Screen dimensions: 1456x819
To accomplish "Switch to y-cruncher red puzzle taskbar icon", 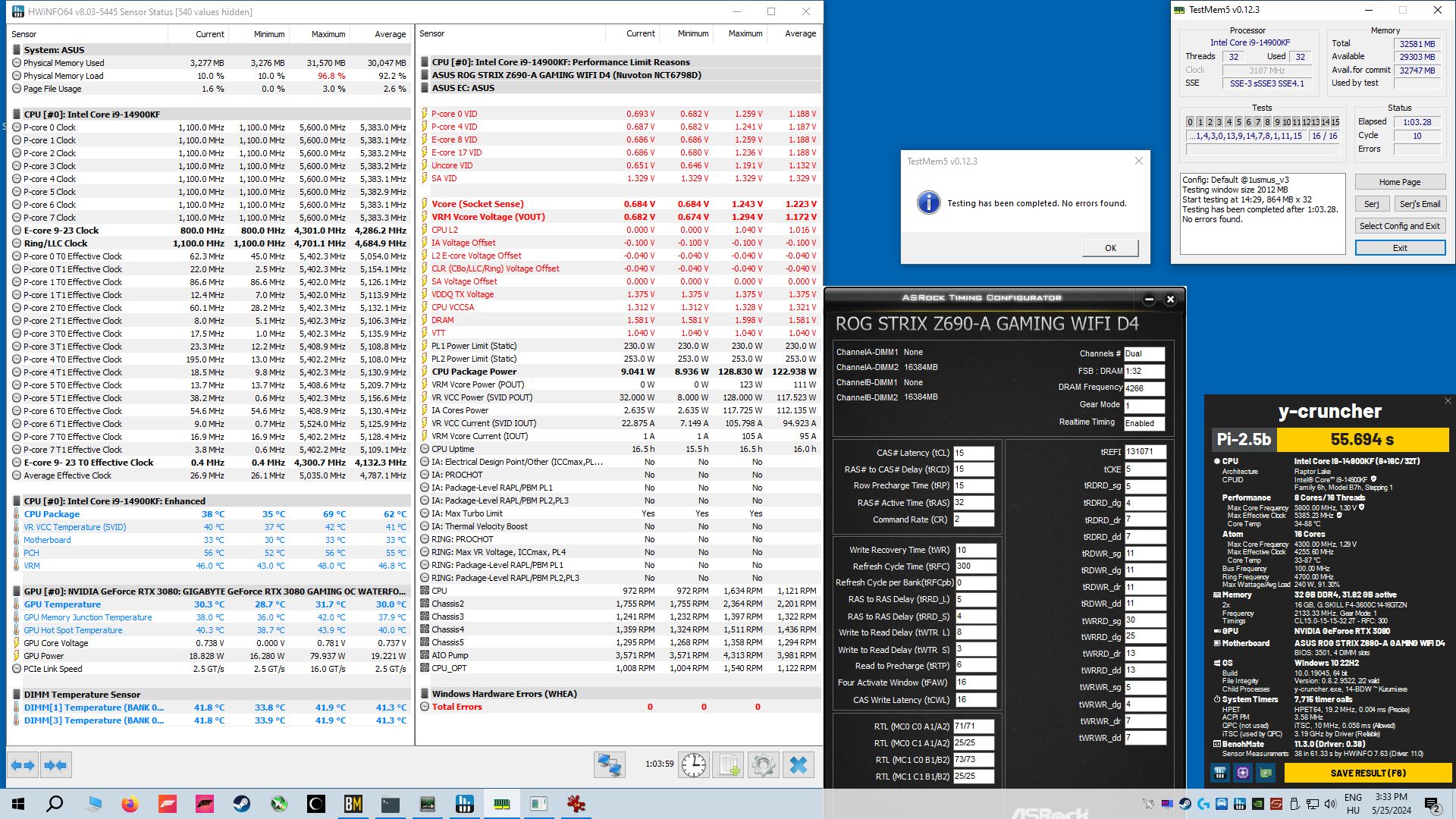I will [x=576, y=804].
